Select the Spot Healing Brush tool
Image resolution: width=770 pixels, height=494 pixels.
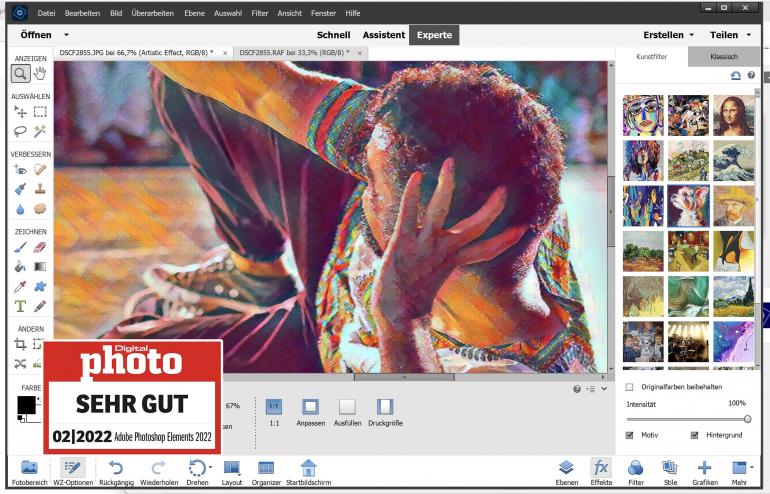click(40, 170)
